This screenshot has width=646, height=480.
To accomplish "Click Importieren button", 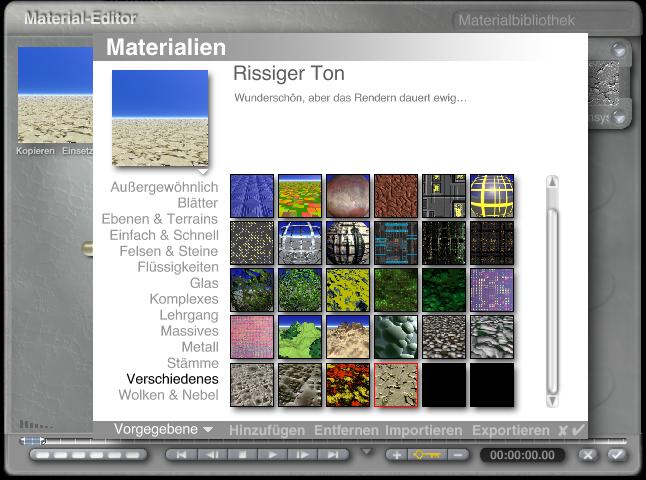I will pos(424,430).
